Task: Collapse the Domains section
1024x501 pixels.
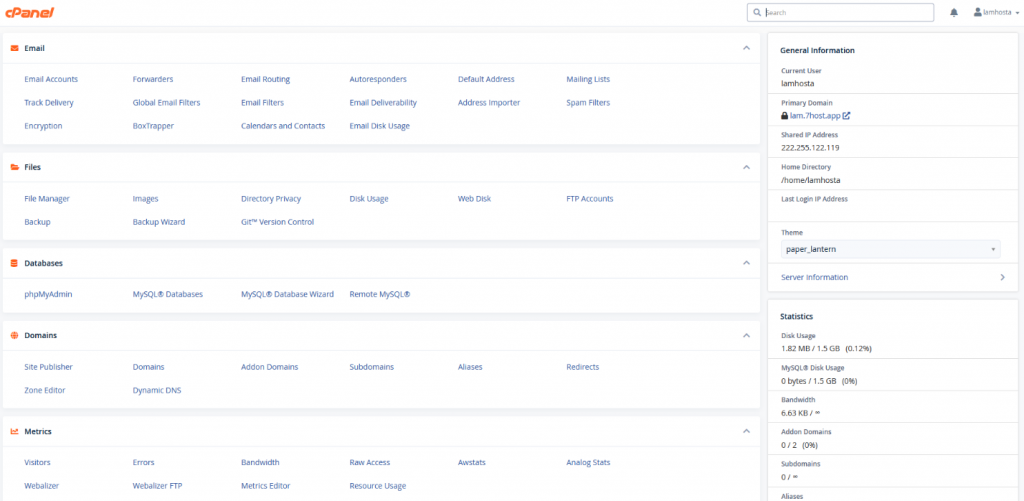Action: tap(746, 335)
